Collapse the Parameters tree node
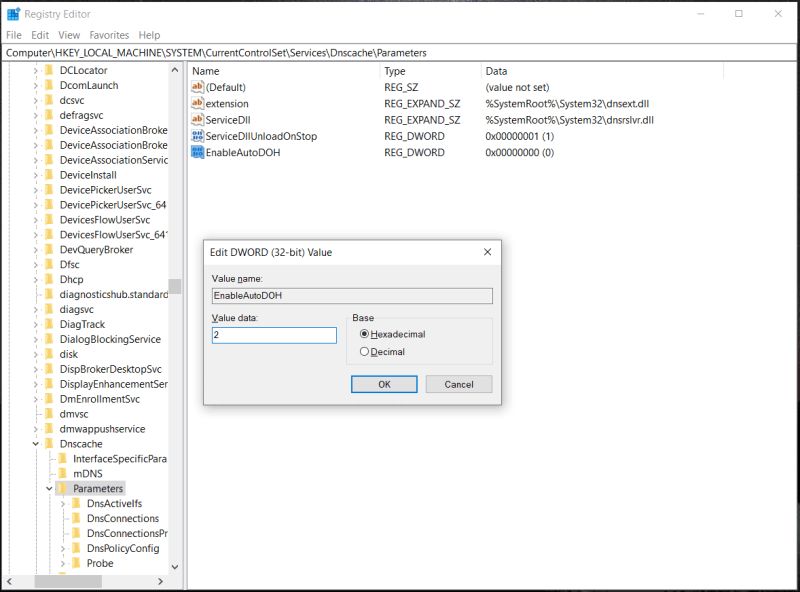This screenshot has width=800, height=592. (x=48, y=488)
